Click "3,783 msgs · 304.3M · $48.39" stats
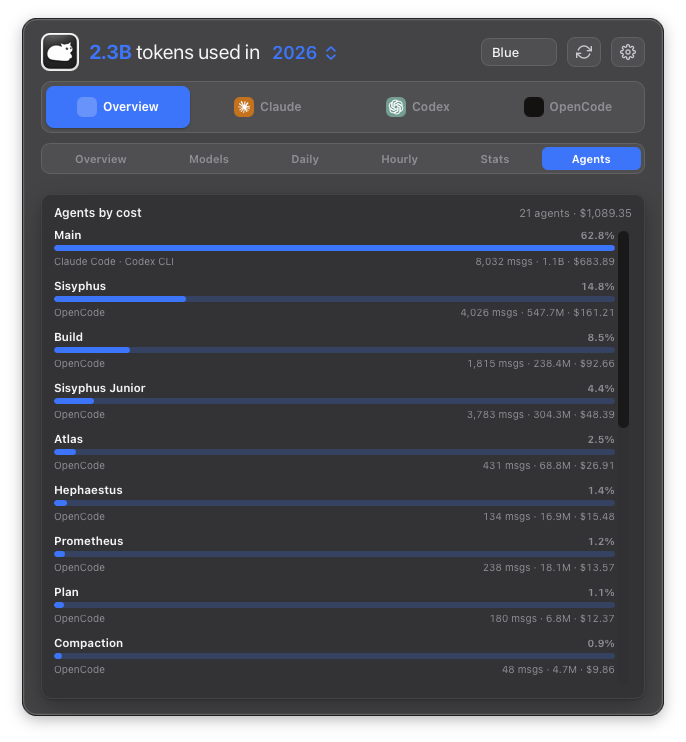686x742 pixels. (x=541, y=415)
